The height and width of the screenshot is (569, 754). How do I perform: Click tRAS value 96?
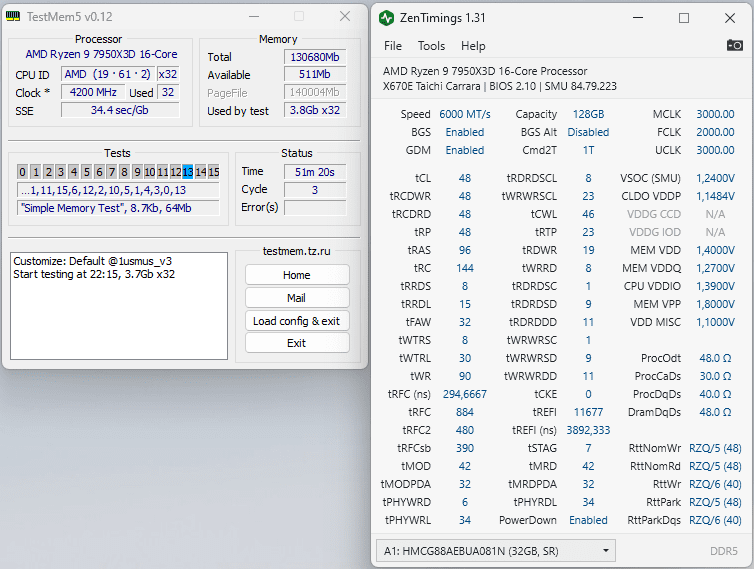click(x=465, y=250)
